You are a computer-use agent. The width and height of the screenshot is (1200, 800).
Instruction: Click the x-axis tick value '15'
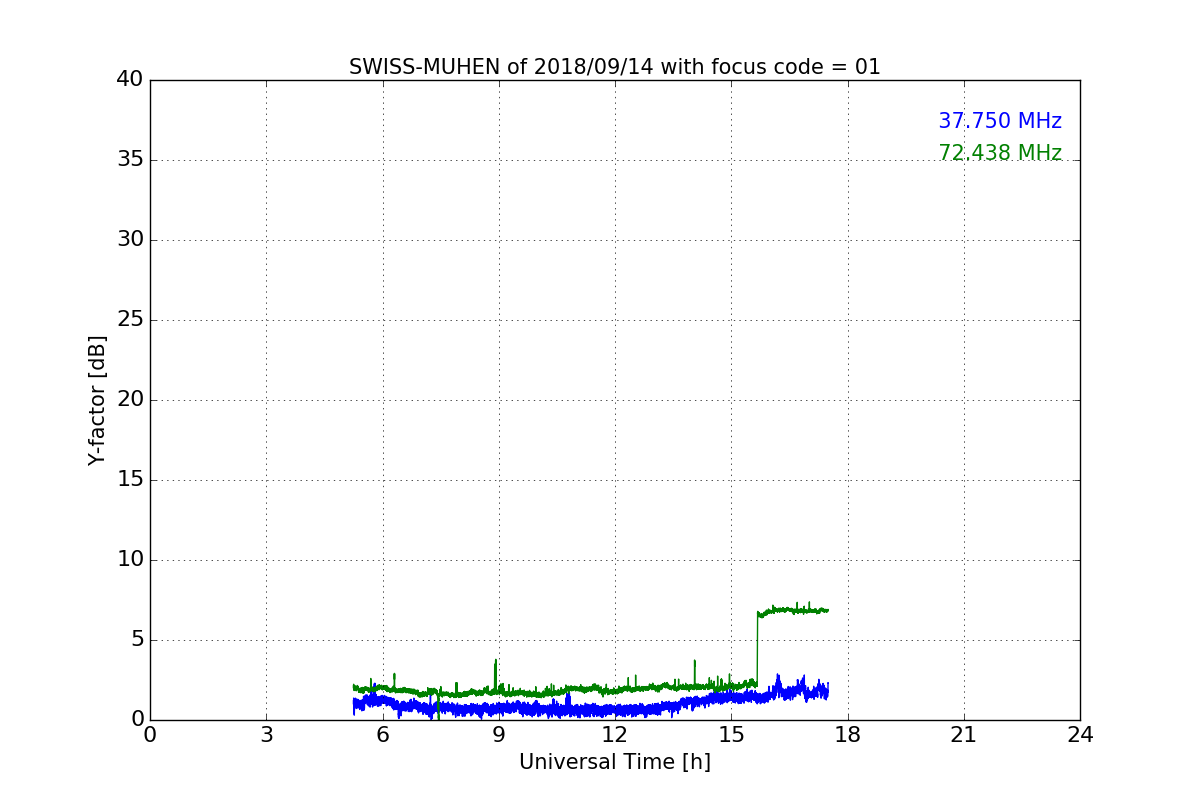point(731,734)
